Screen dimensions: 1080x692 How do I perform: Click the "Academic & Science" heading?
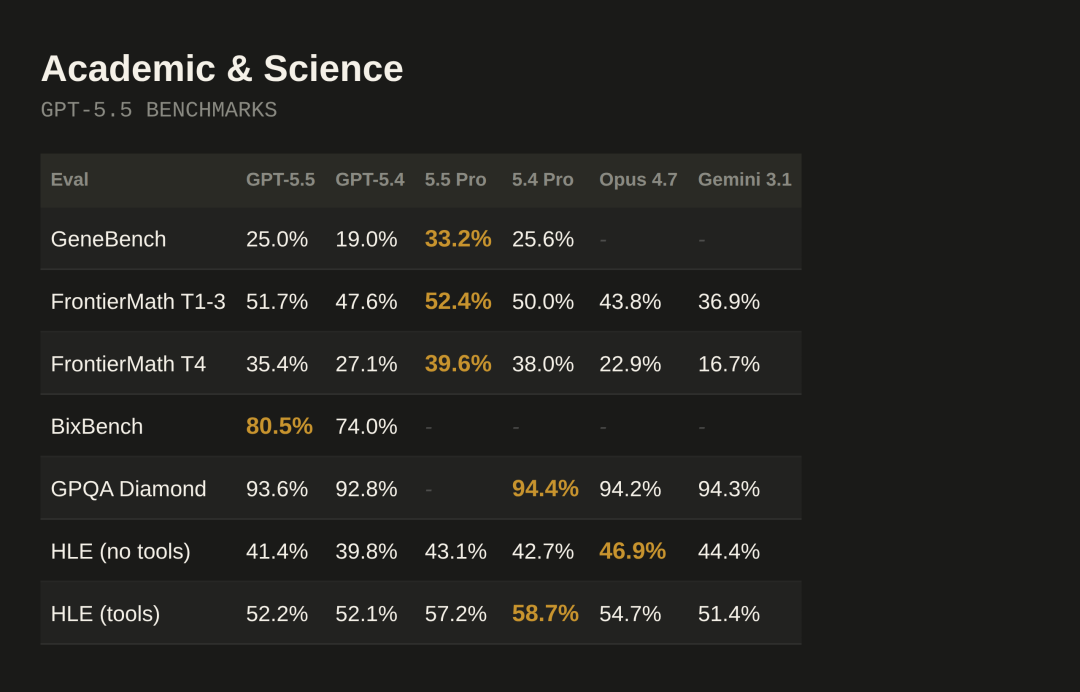[222, 69]
